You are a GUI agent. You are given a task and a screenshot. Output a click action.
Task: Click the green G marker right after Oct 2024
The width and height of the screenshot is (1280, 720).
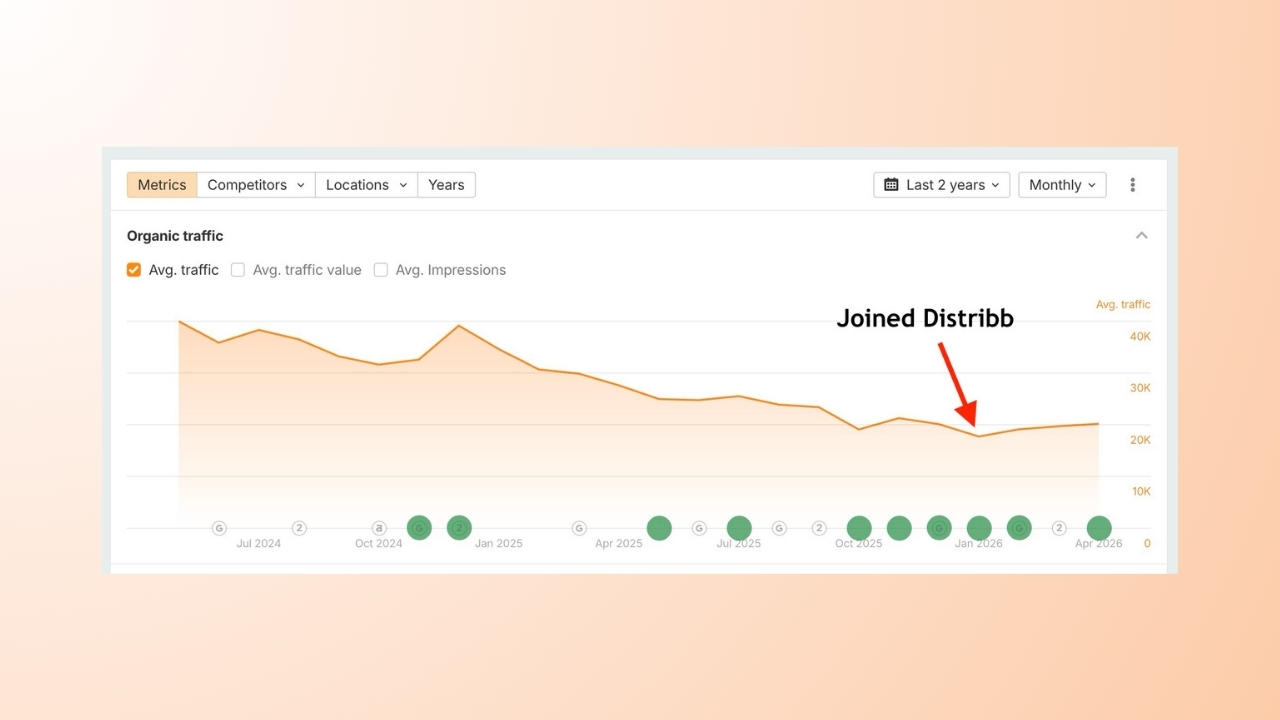[x=419, y=528]
